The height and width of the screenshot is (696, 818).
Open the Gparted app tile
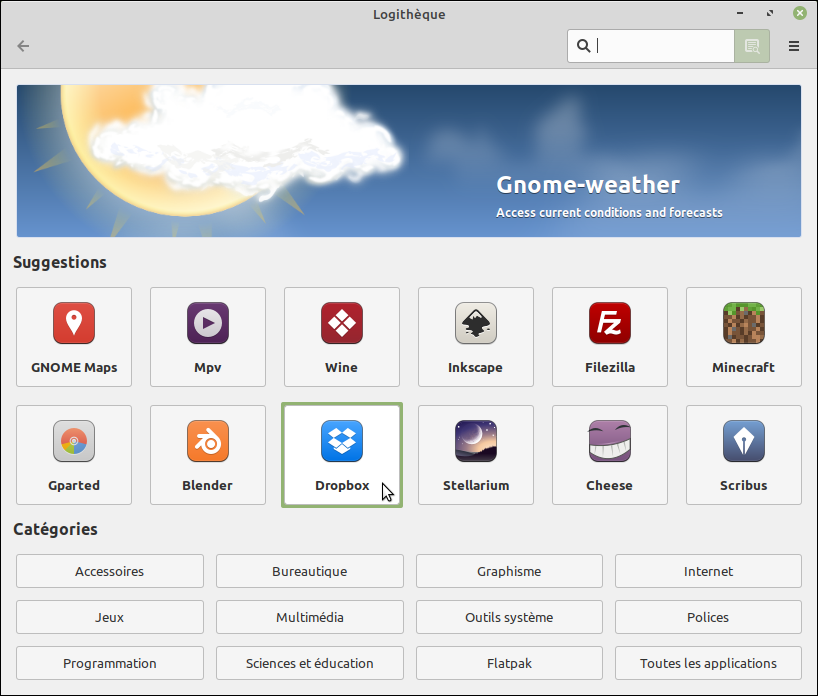[74, 455]
